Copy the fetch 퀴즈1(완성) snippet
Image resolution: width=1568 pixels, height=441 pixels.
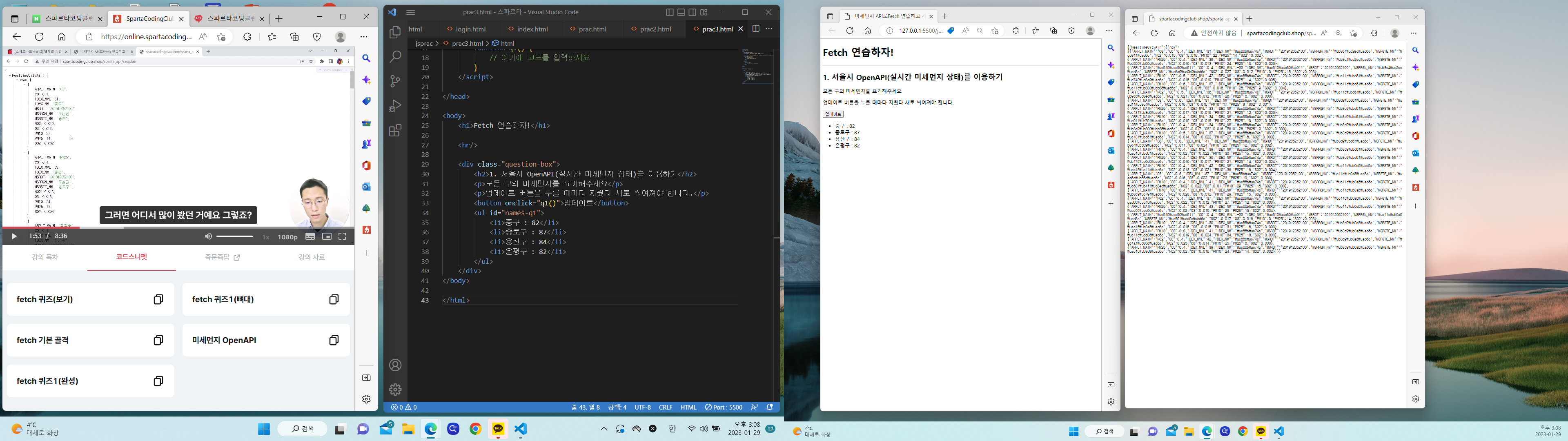tap(158, 381)
